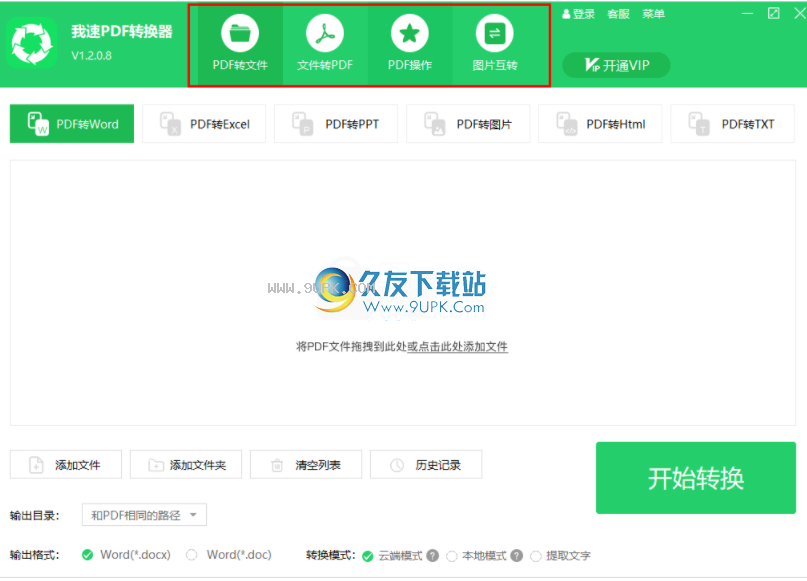Click 添加文件夹 button
The width and height of the screenshot is (807, 581).
click(x=186, y=465)
